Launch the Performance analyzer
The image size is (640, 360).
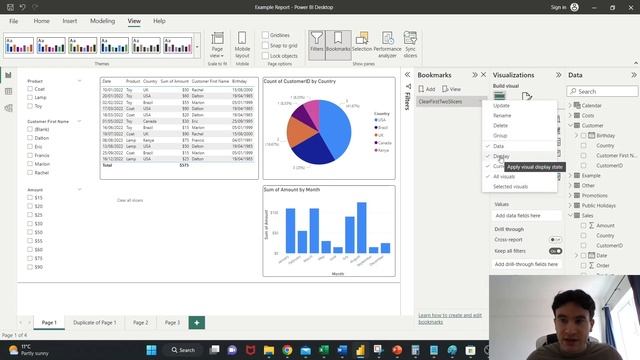coord(387,45)
